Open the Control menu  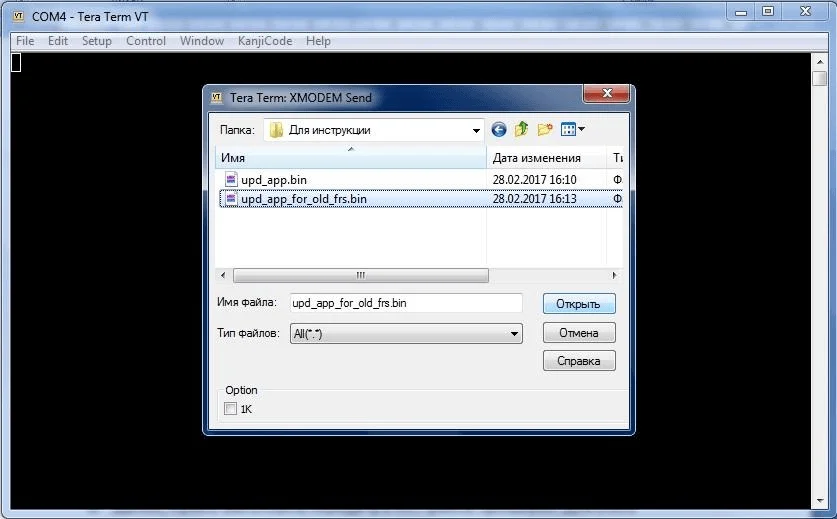(x=146, y=41)
